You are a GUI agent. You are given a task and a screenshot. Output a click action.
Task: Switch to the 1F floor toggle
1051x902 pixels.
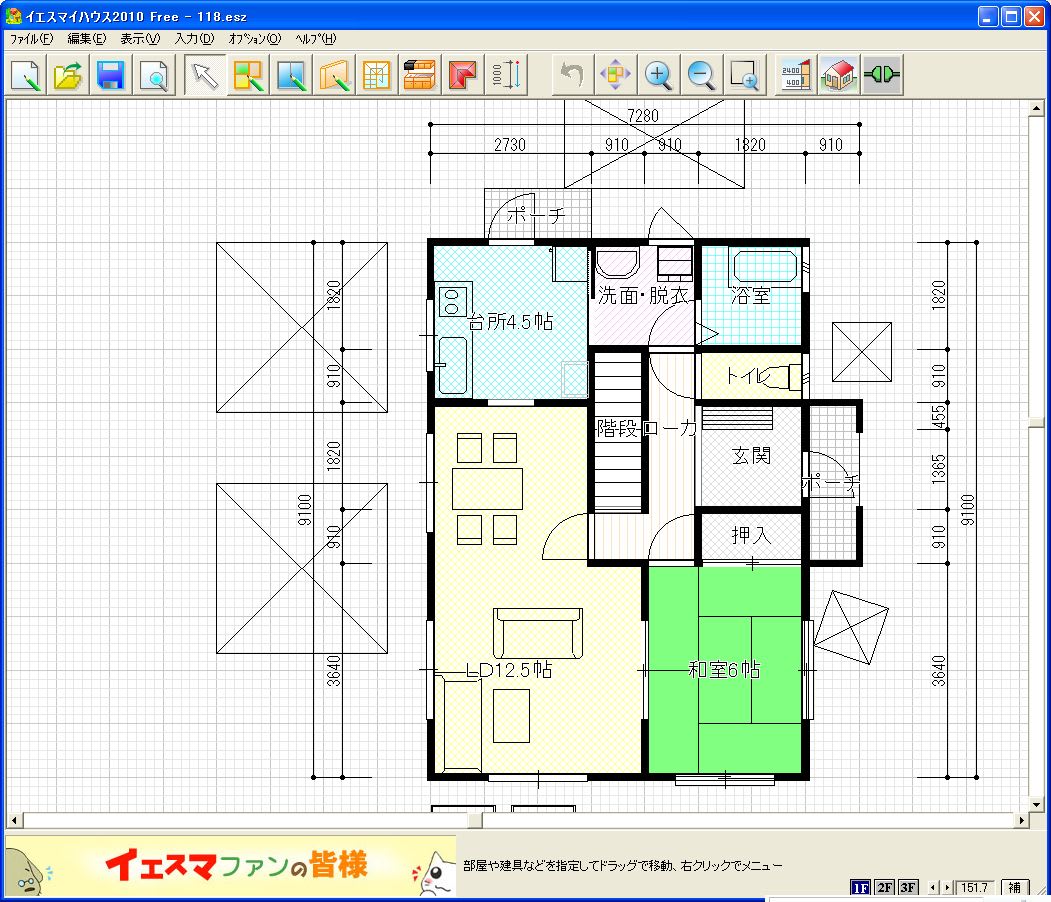(860, 888)
